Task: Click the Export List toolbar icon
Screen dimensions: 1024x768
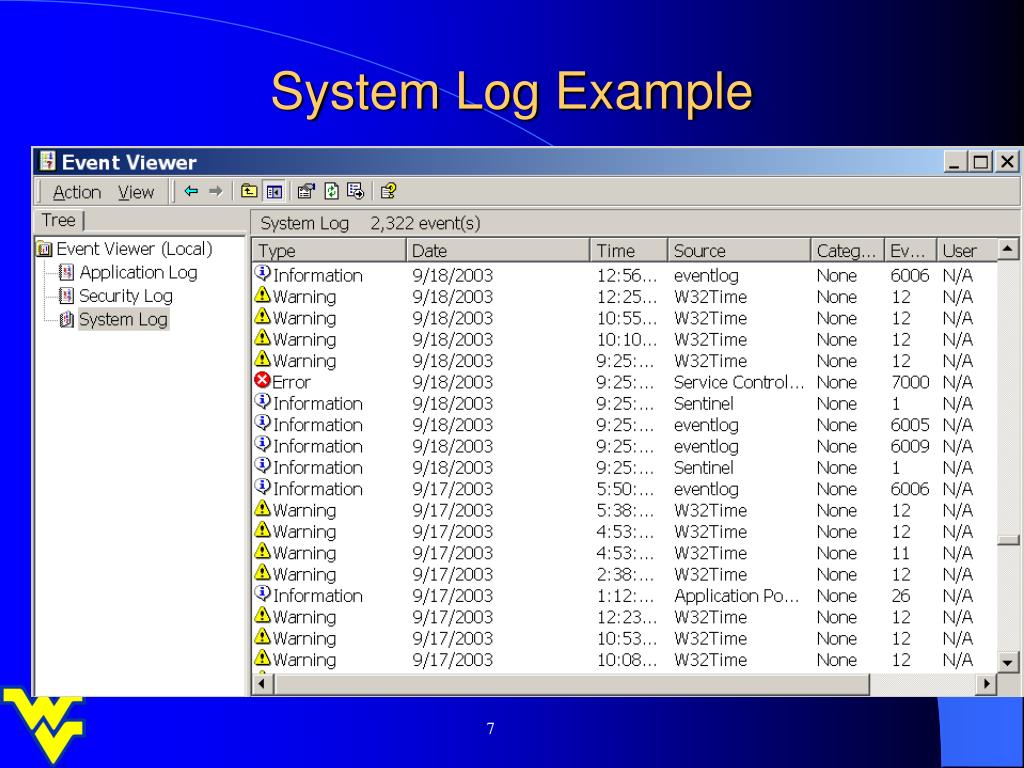Action: pos(355,191)
